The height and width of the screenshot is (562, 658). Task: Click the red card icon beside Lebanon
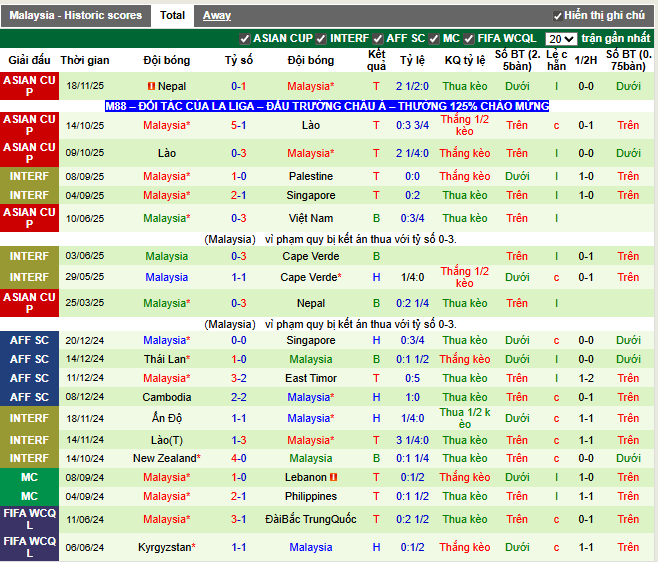(x=337, y=477)
